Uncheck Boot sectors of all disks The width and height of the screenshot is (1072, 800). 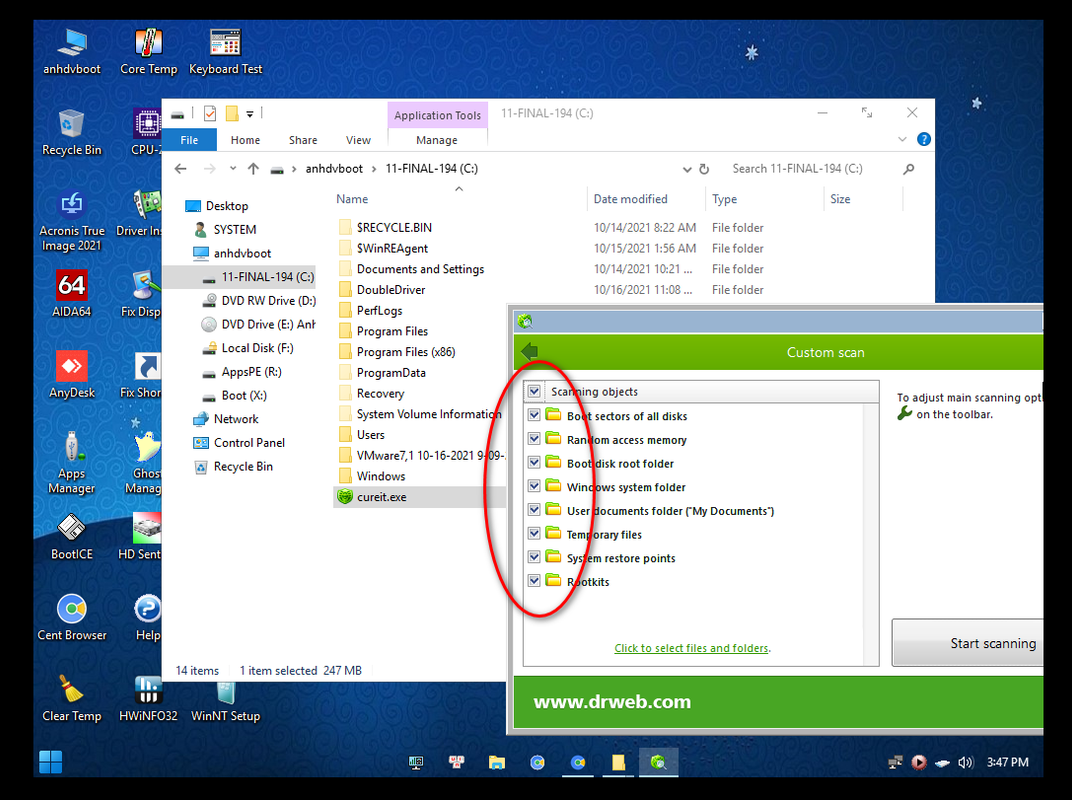coord(534,415)
